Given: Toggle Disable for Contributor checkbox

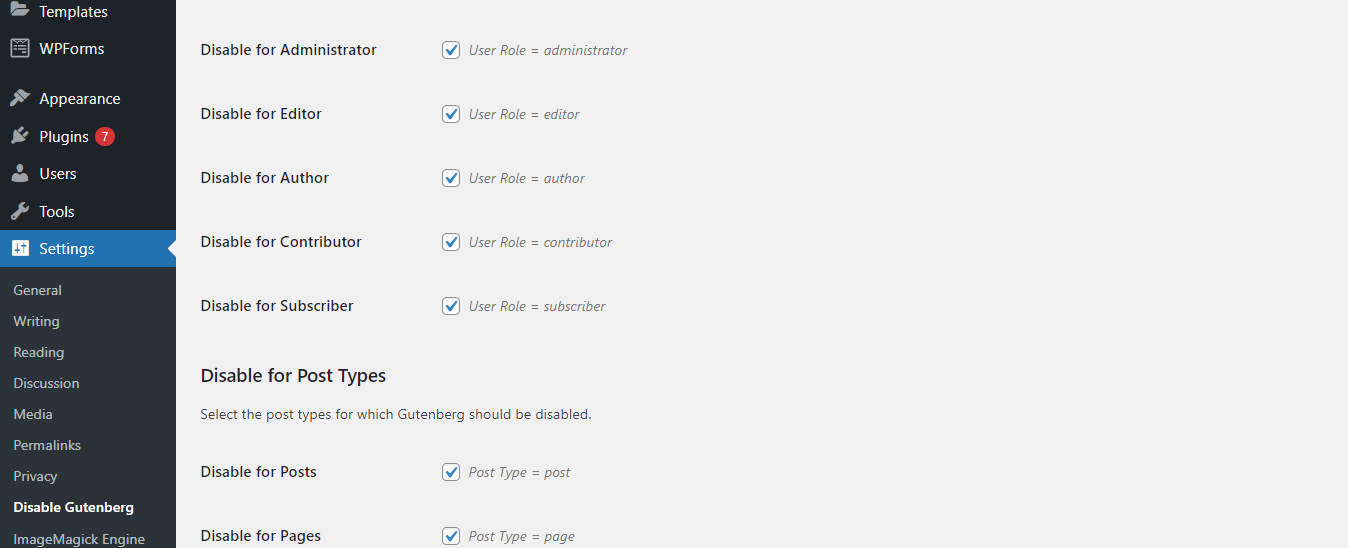Looking at the screenshot, I should pos(451,241).
